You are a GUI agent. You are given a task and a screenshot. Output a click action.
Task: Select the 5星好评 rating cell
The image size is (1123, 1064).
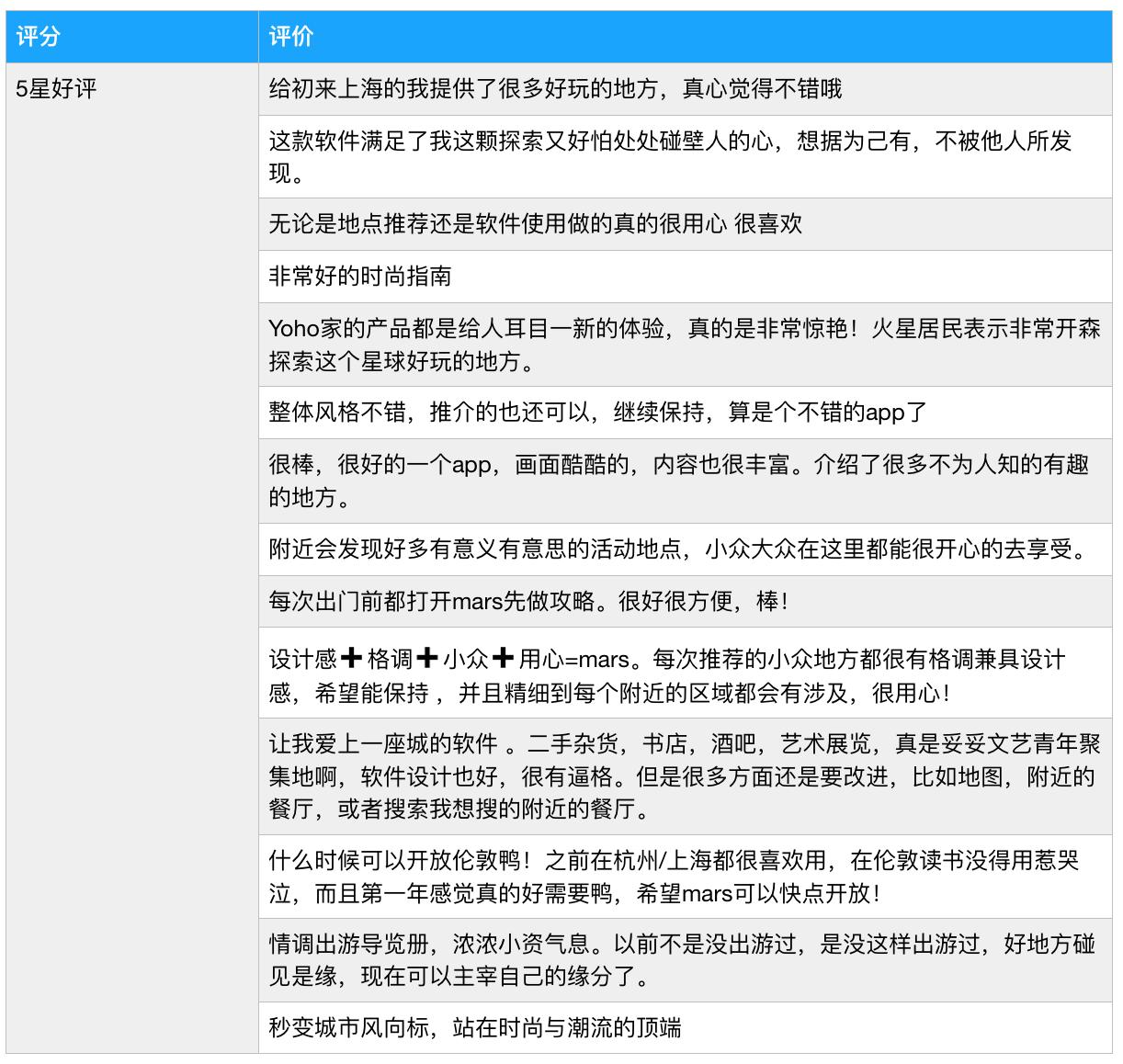57,89
